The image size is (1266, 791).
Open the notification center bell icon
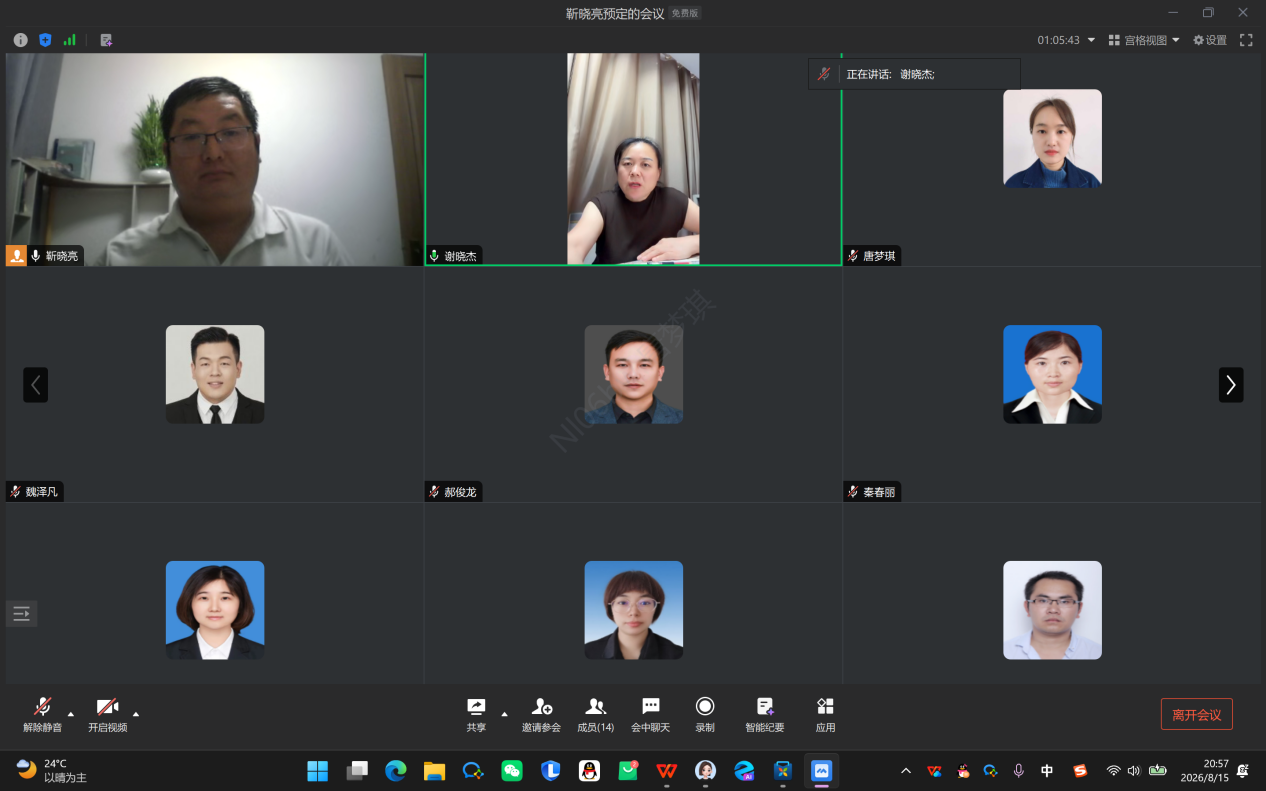pos(1243,770)
